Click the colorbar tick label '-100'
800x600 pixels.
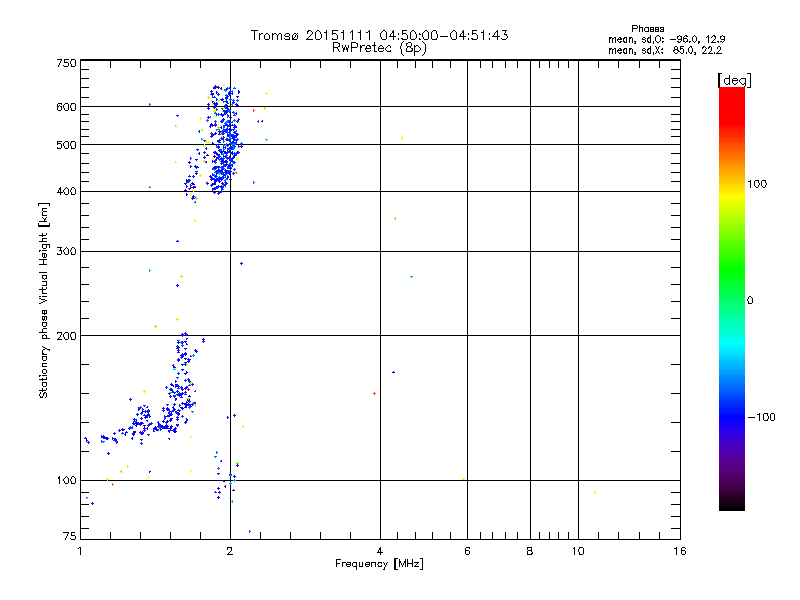click(761, 417)
